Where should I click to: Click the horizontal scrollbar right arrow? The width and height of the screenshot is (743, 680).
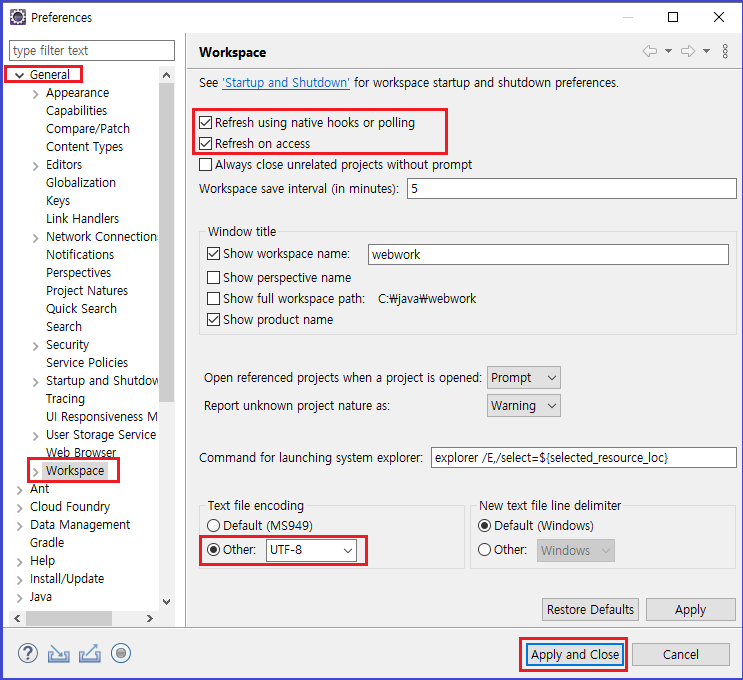coord(150,618)
